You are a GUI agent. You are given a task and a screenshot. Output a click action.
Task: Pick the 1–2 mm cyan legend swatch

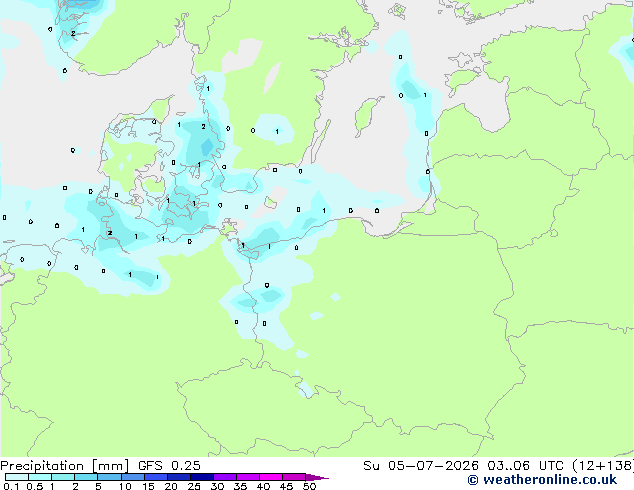pos(63,477)
